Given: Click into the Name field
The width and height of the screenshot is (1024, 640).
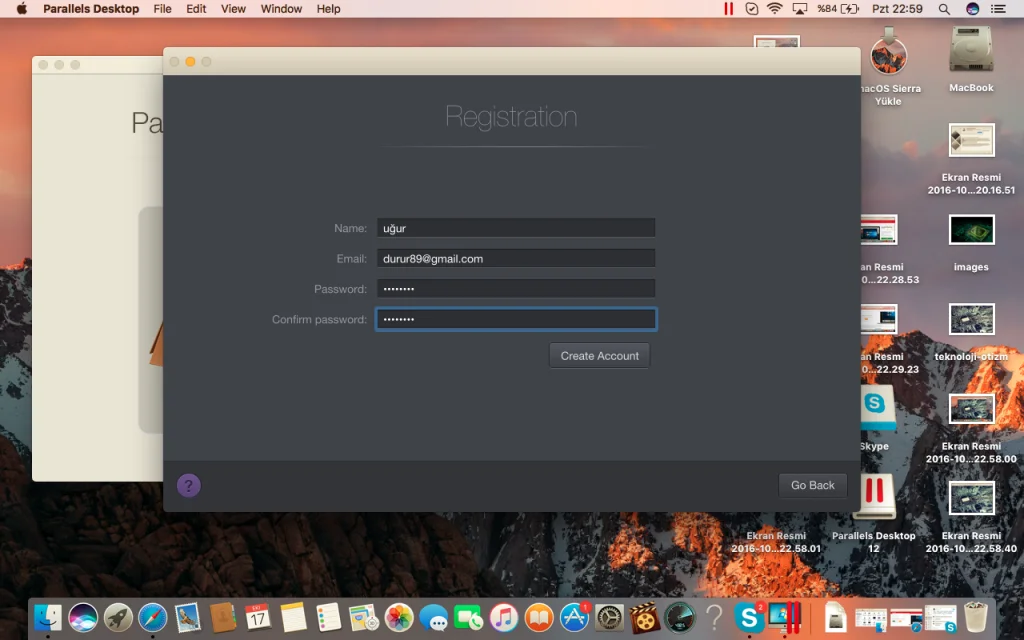Looking at the screenshot, I should [x=515, y=228].
